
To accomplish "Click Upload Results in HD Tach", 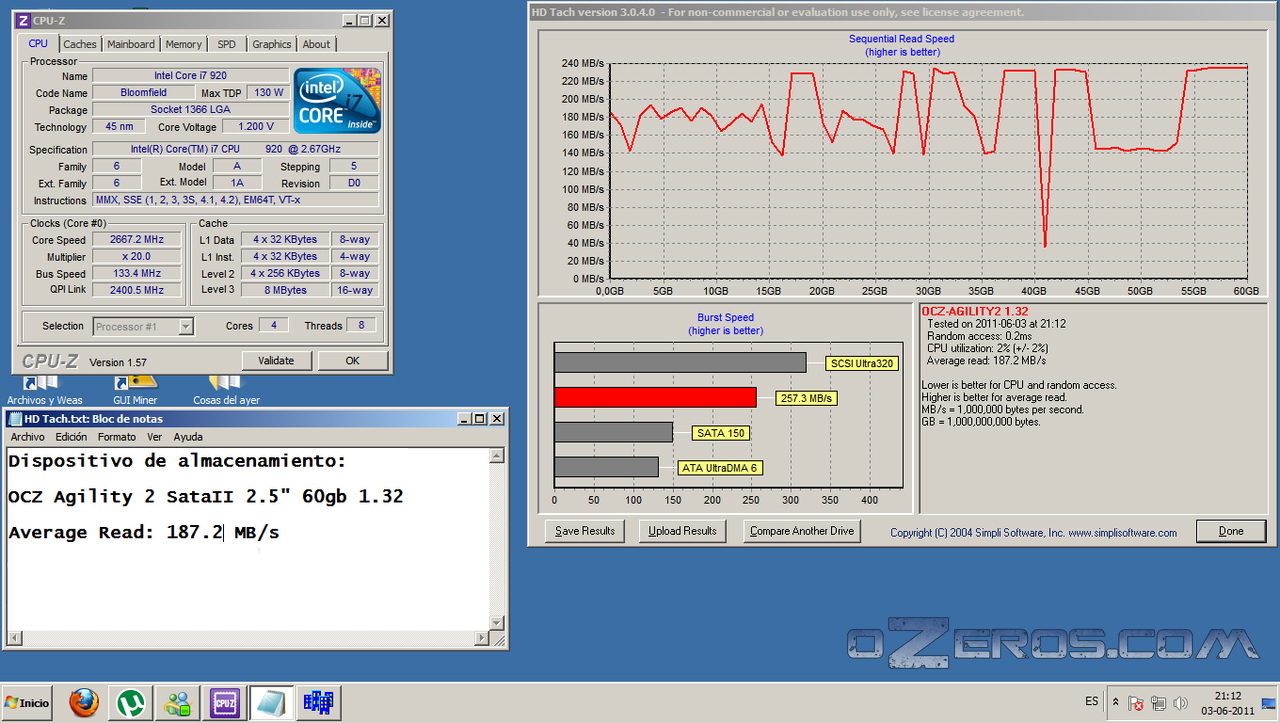I will point(684,531).
